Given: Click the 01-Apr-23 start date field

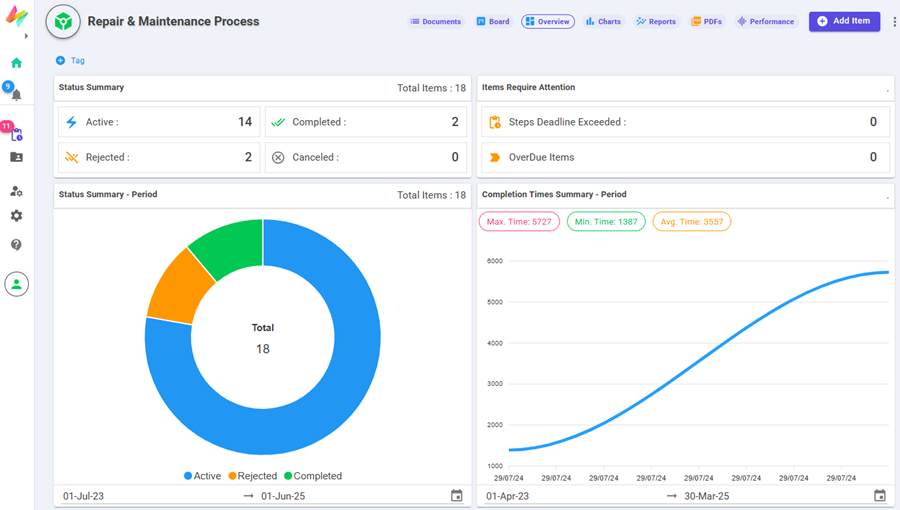Looking at the screenshot, I should (508, 496).
